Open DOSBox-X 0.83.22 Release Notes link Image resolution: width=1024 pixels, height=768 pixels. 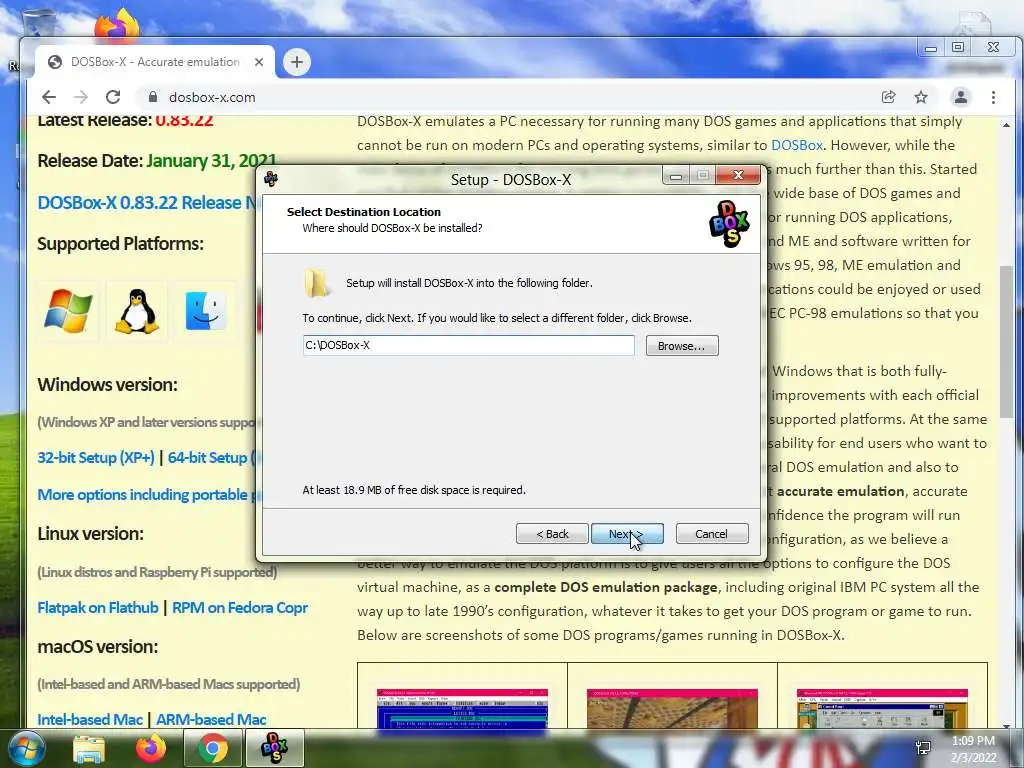[x=147, y=202]
